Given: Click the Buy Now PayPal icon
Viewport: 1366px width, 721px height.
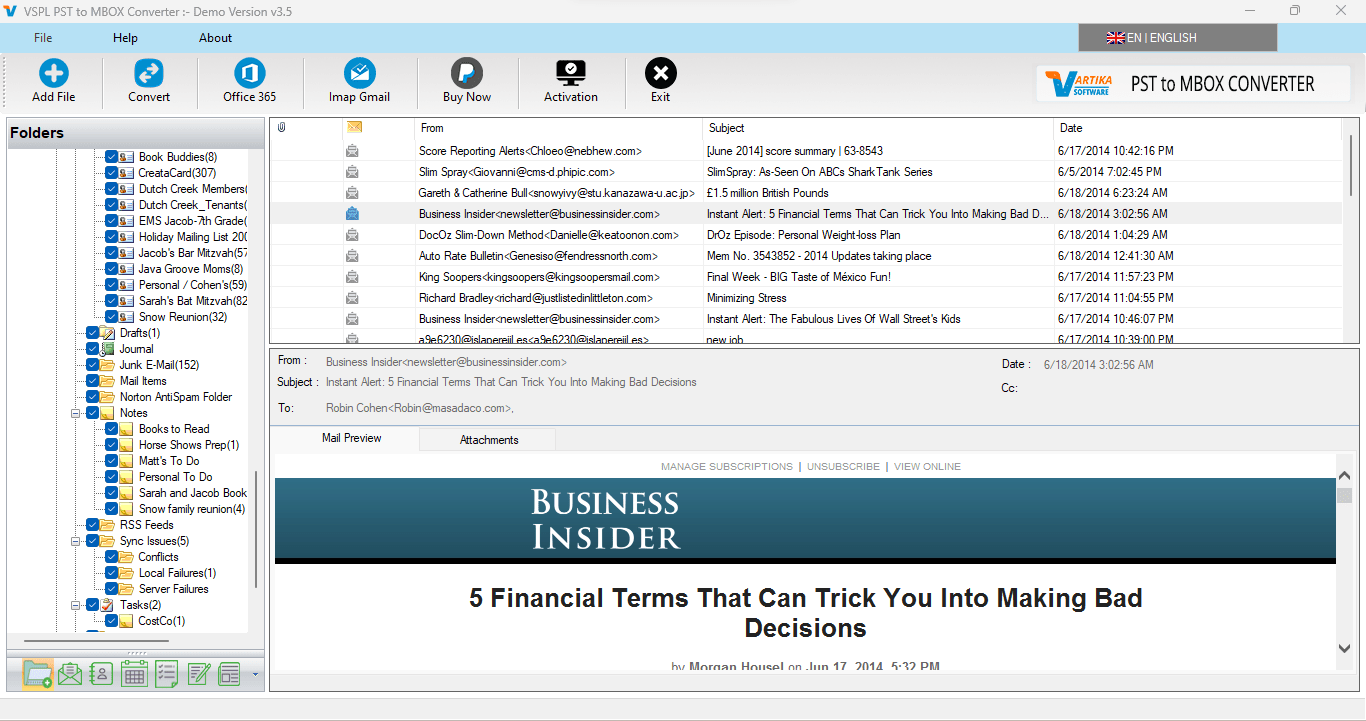Looking at the screenshot, I should tap(467, 74).
